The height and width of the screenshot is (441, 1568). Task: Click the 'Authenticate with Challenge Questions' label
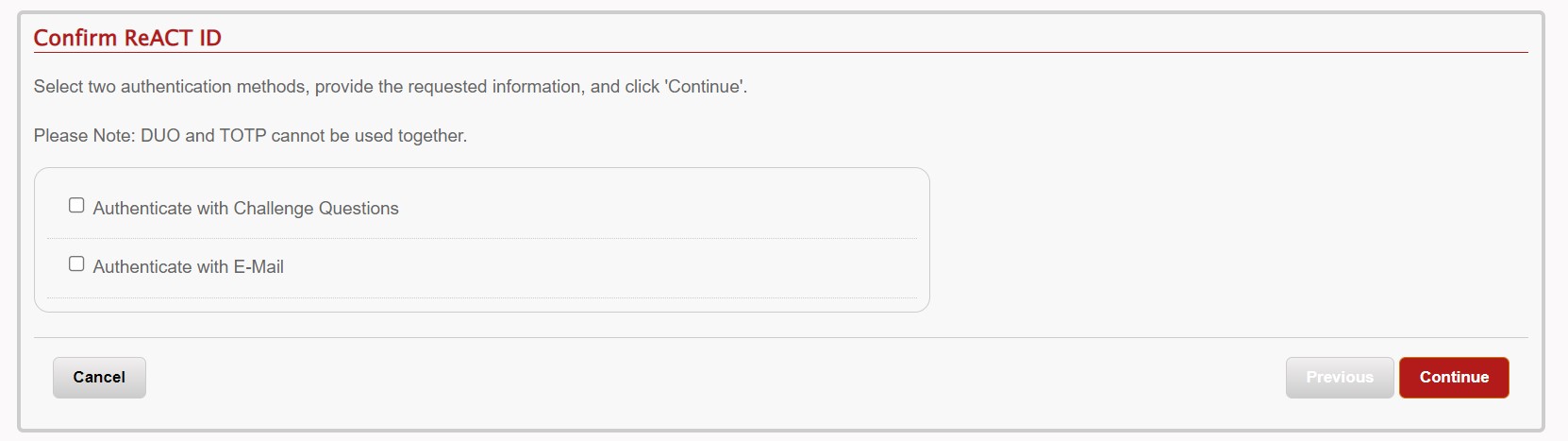click(245, 209)
